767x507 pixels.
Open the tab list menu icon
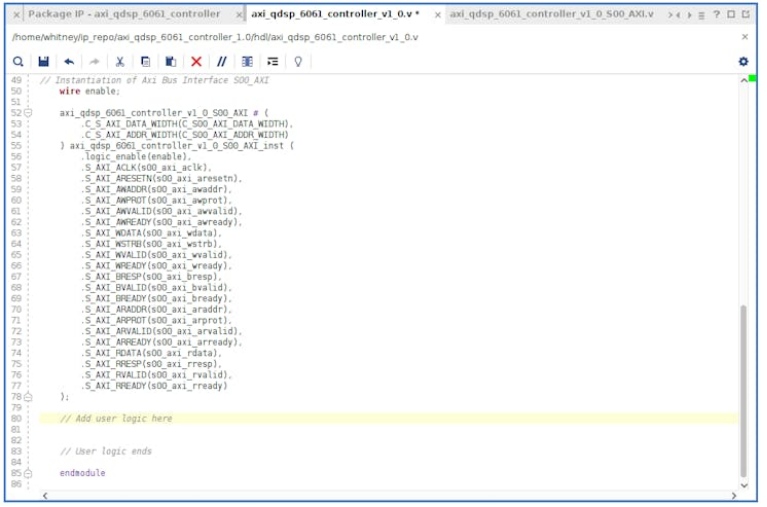pyautogui.click(x=700, y=15)
